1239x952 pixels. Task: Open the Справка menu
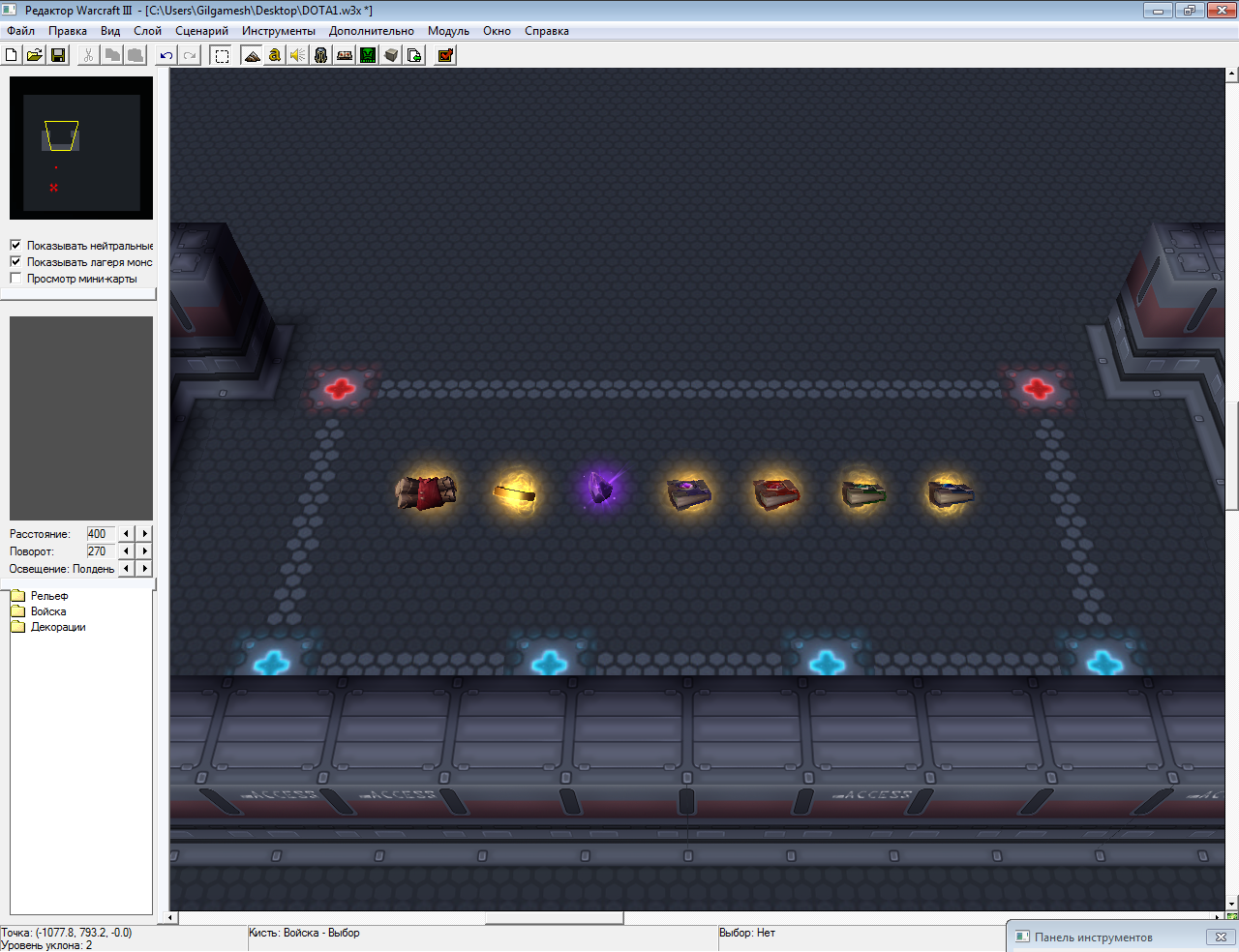tap(547, 31)
